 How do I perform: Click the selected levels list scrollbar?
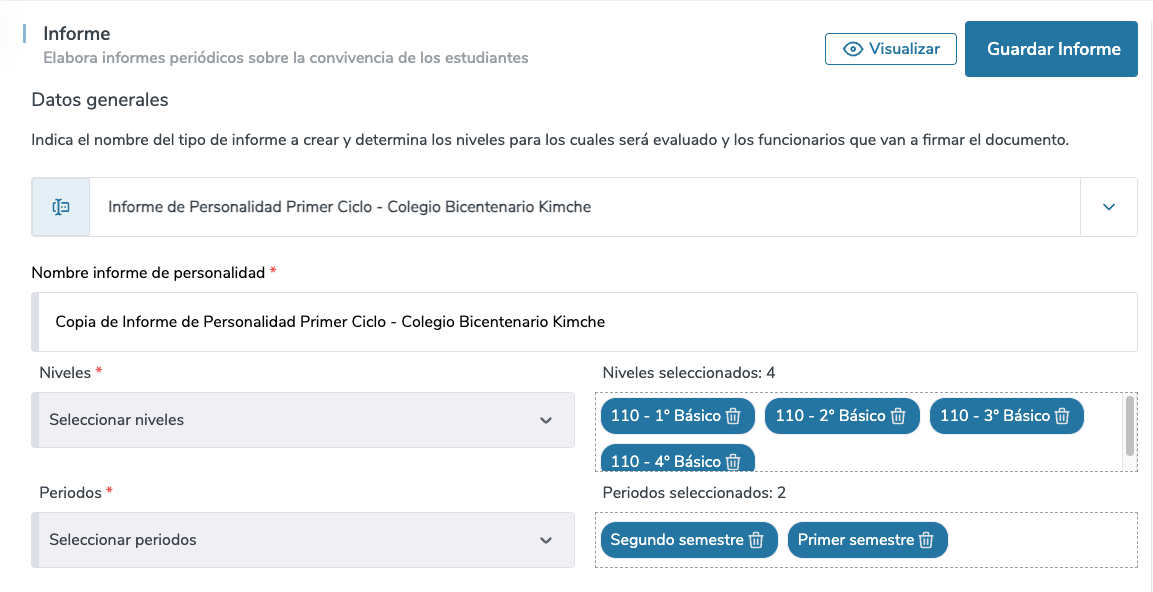(x=1130, y=425)
